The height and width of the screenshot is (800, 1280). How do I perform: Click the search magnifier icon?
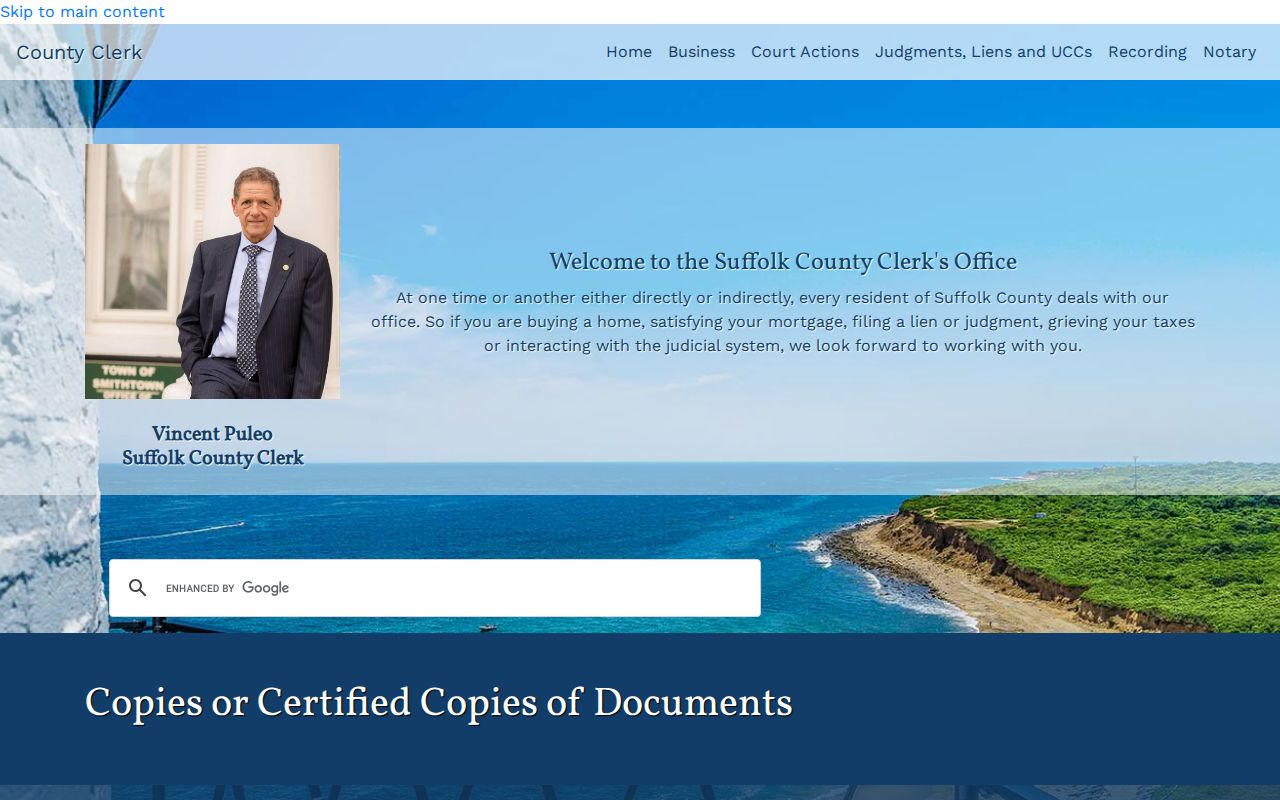pyautogui.click(x=138, y=588)
